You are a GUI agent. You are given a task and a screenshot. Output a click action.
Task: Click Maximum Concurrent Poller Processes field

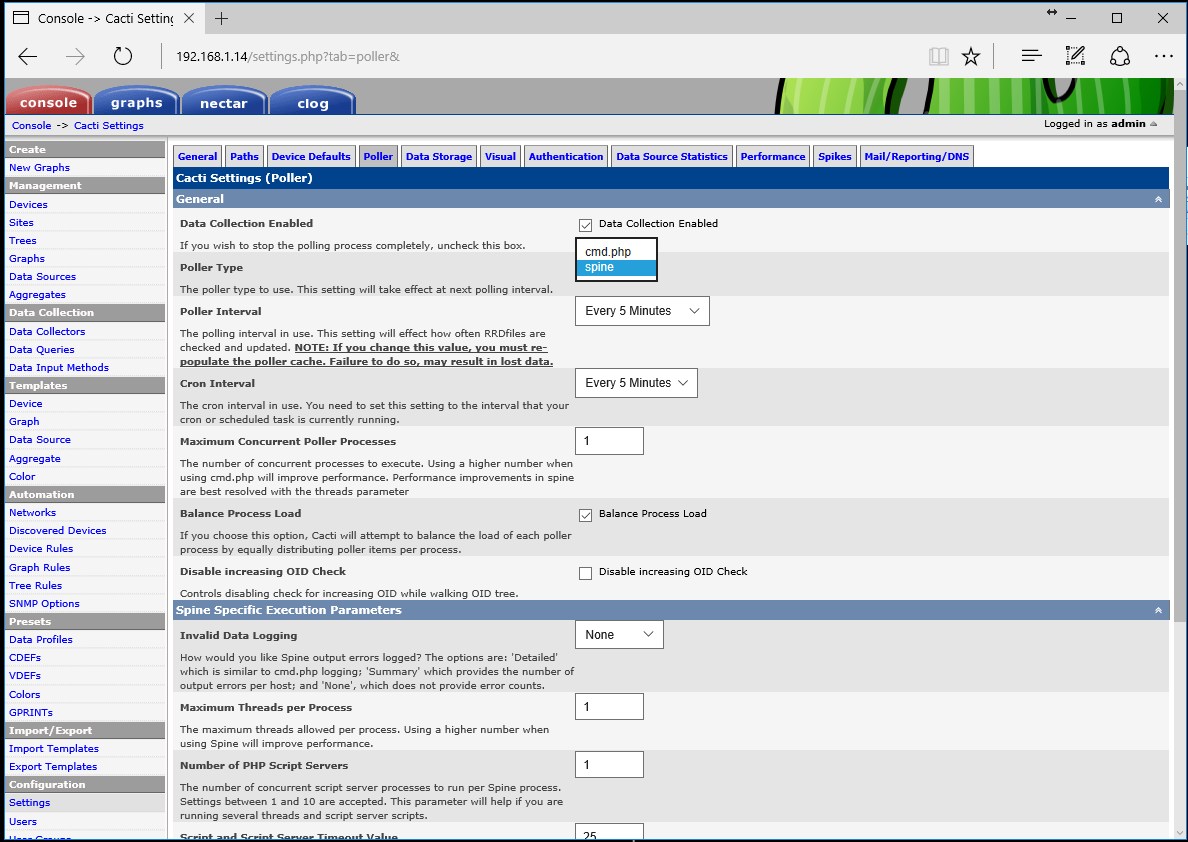(x=609, y=441)
